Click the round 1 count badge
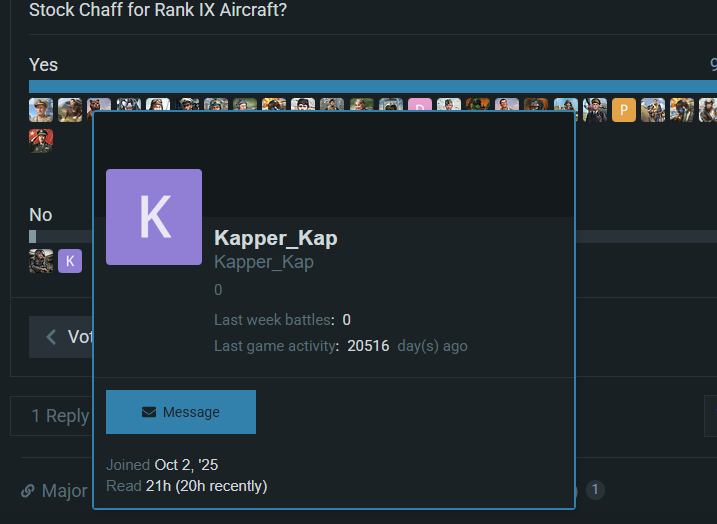 tap(595, 490)
